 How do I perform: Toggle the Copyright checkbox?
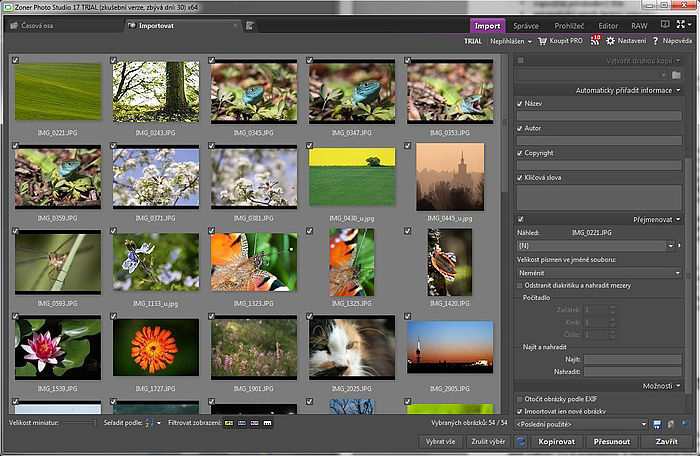click(x=520, y=153)
